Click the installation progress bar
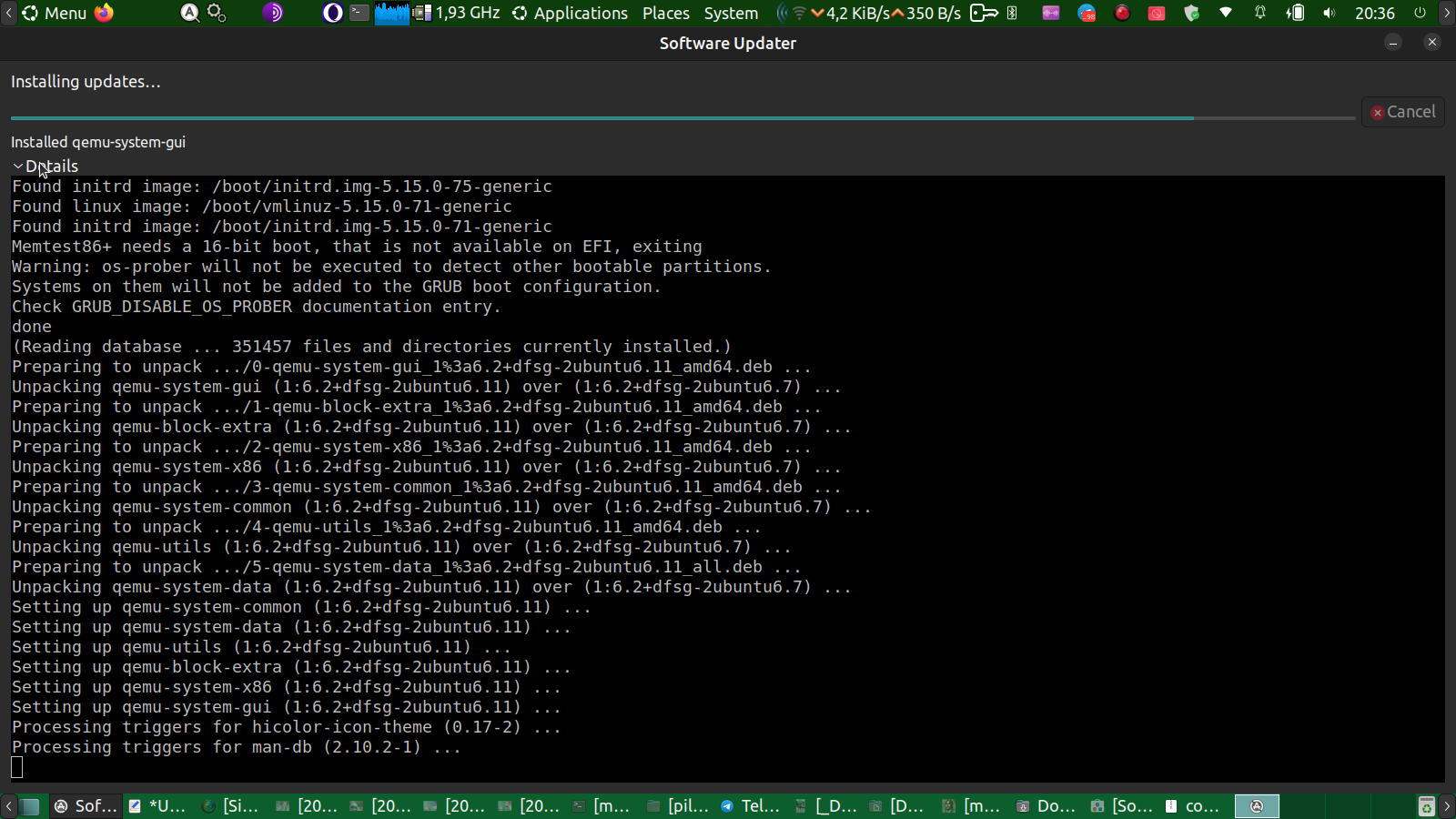1456x819 pixels. click(x=682, y=118)
